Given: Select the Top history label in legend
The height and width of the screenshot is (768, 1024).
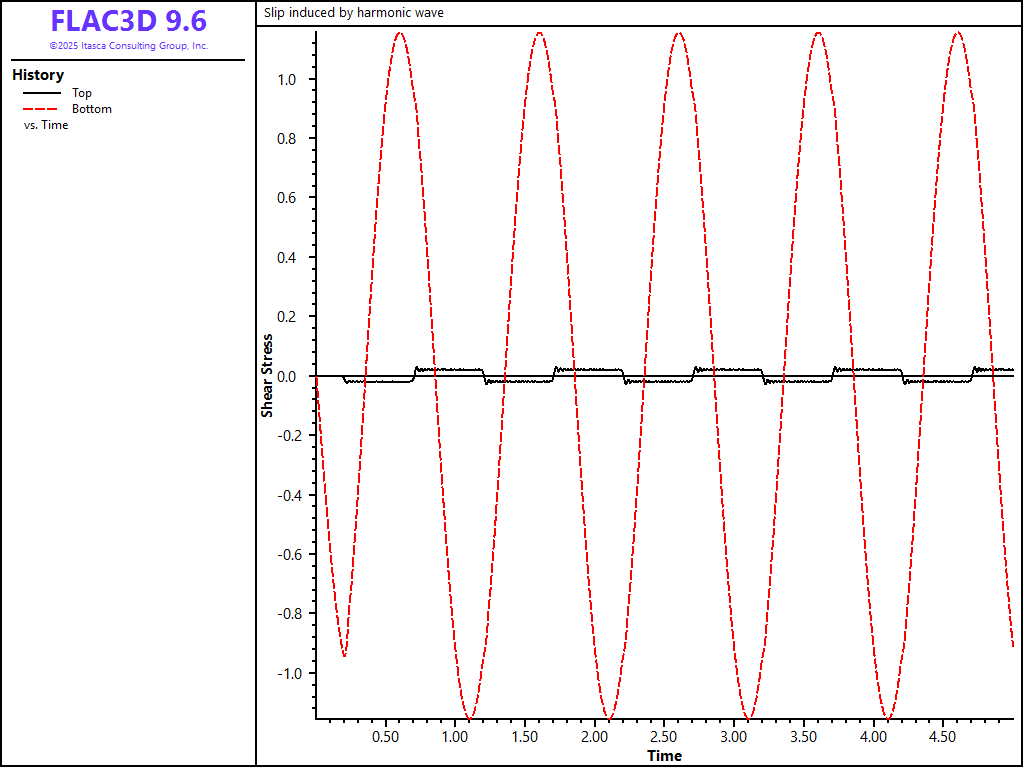Looking at the screenshot, I should click(82, 93).
